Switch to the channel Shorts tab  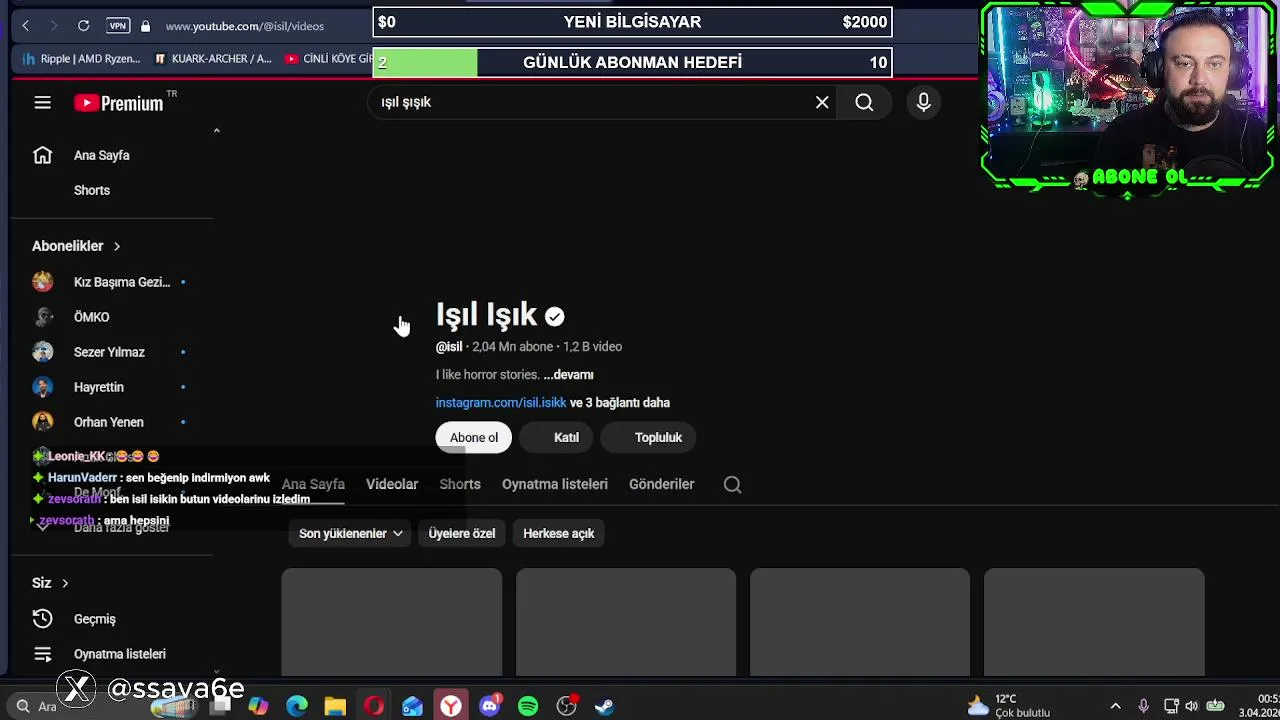tap(460, 484)
